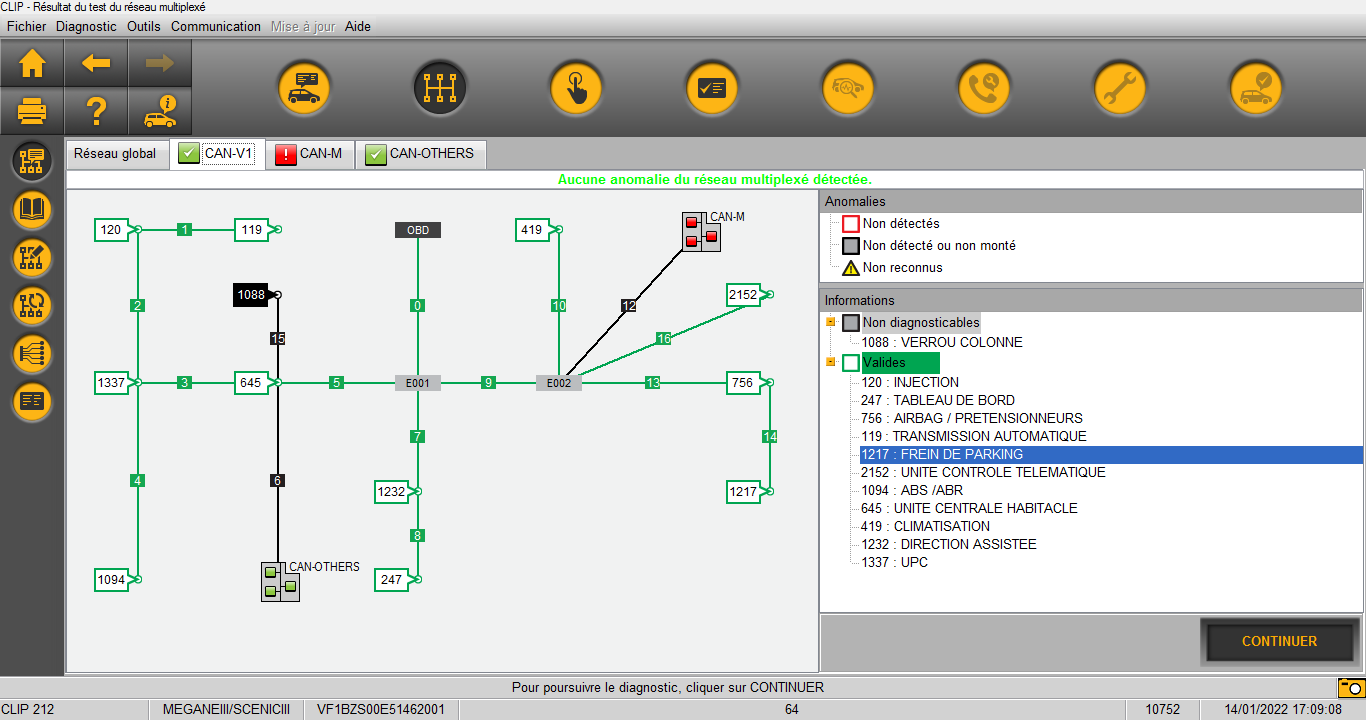This screenshot has width=1366, height=720.
Task: Open help with the question mark icon
Action: [96, 110]
